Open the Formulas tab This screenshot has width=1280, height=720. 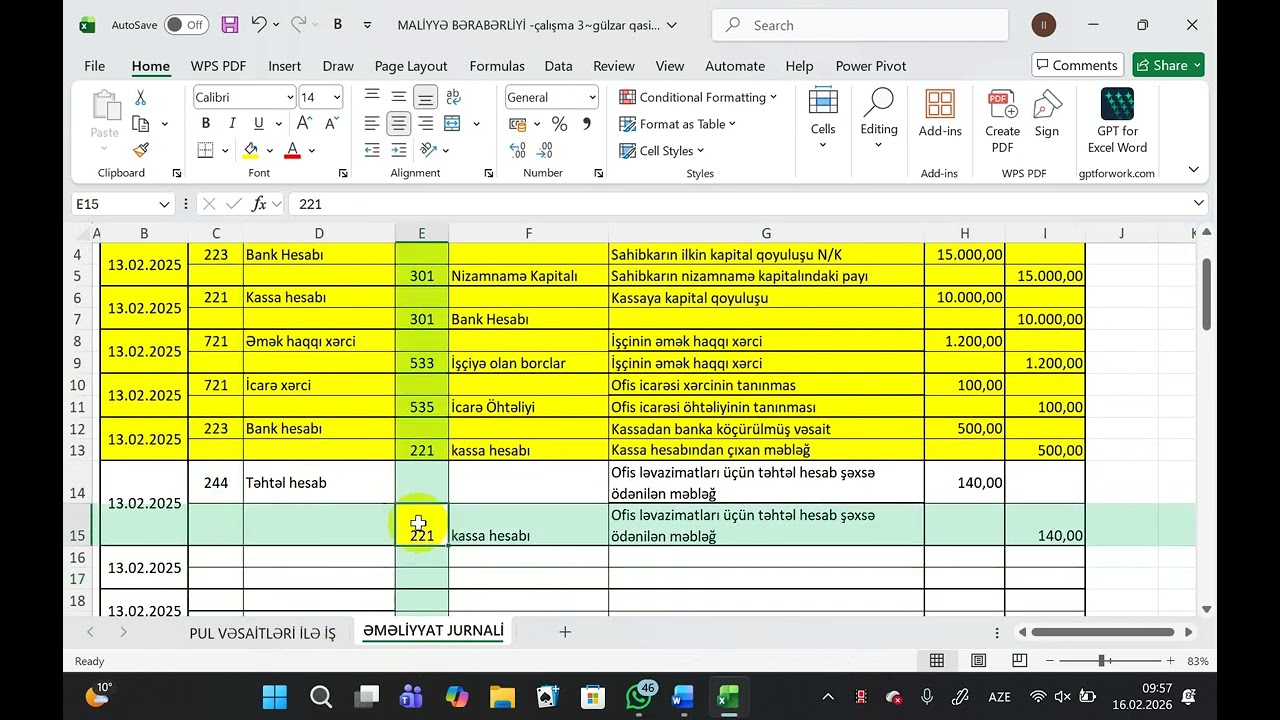pos(497,66)
